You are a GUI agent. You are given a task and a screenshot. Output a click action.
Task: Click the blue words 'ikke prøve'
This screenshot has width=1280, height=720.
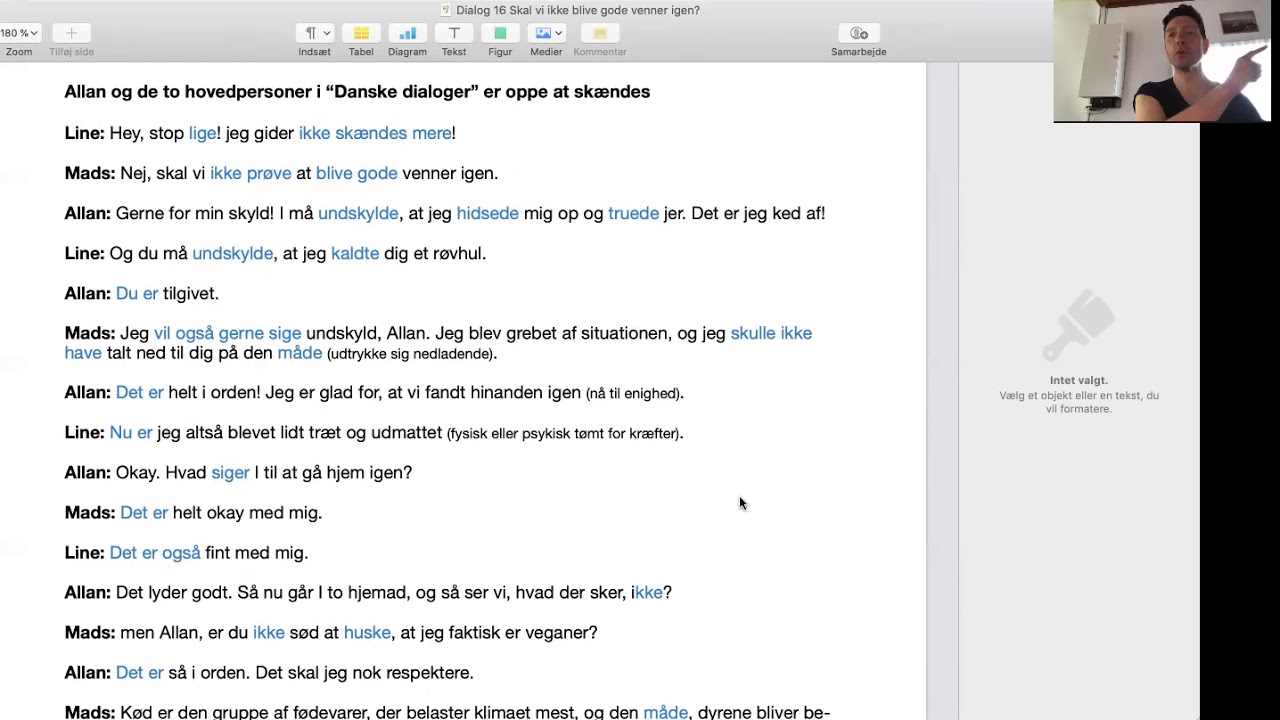point(251,173)
